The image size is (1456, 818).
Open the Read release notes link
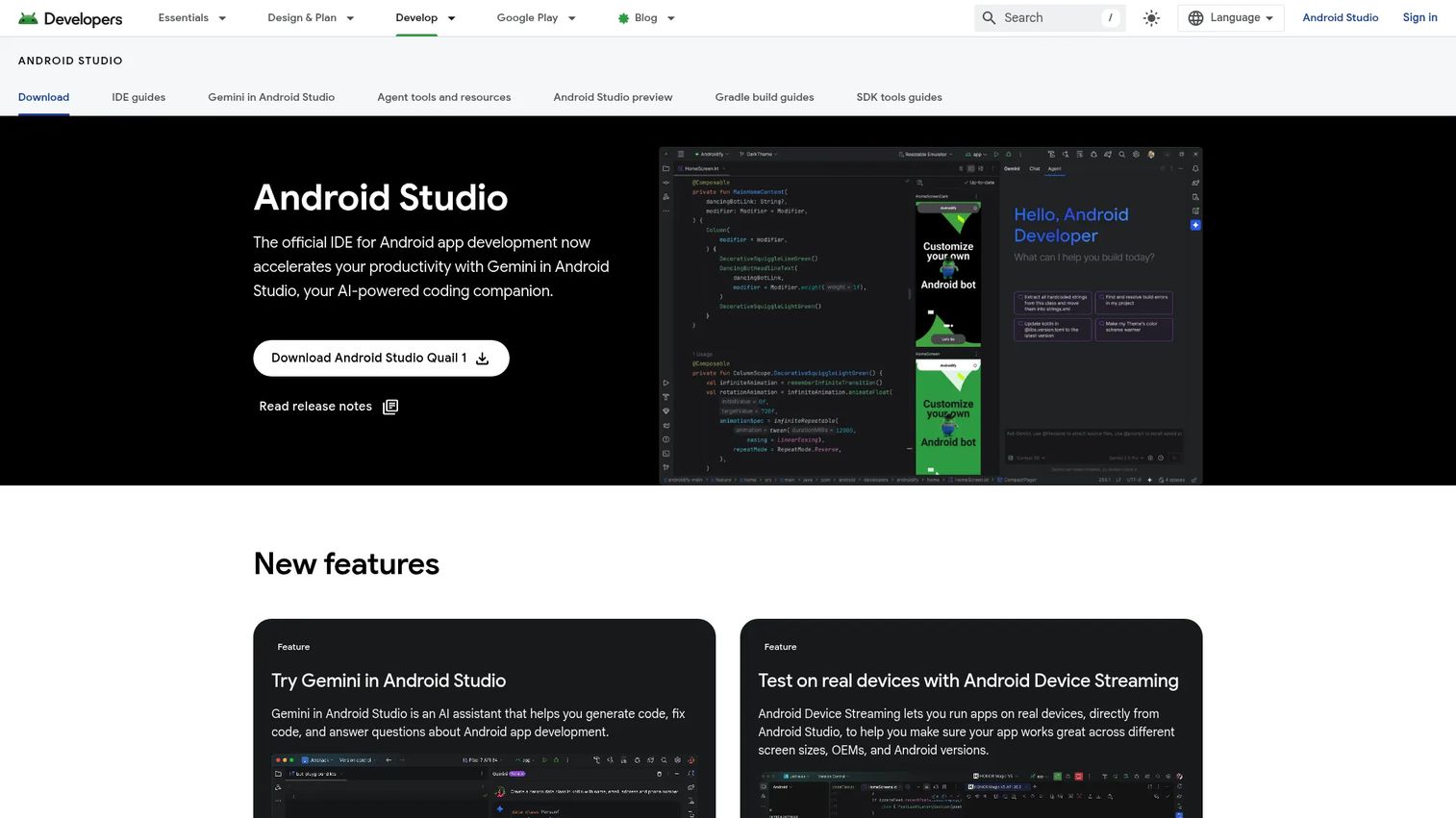click(328, 407)
